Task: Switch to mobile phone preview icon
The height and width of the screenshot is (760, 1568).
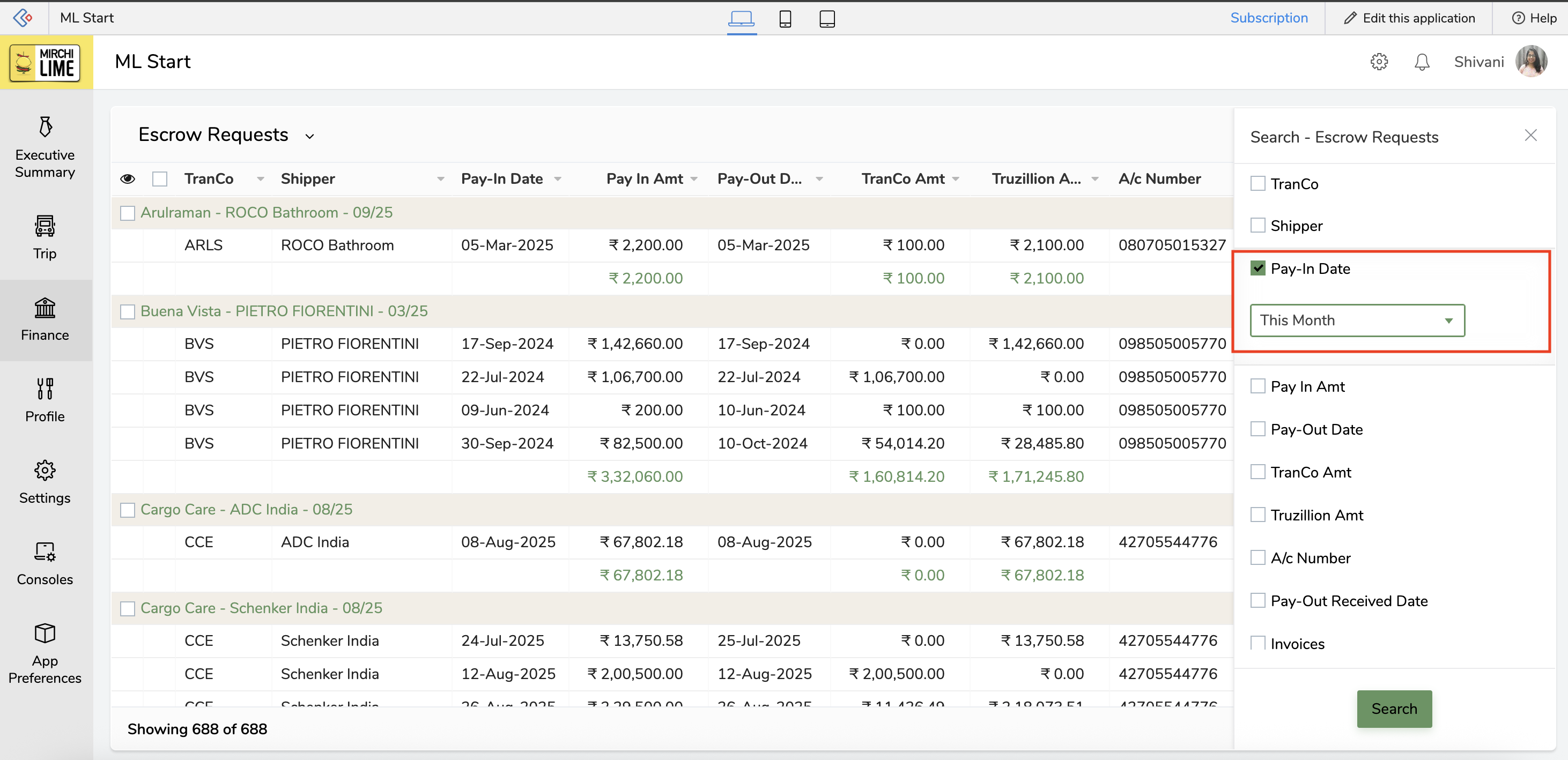Action: [x=785, y=19]
